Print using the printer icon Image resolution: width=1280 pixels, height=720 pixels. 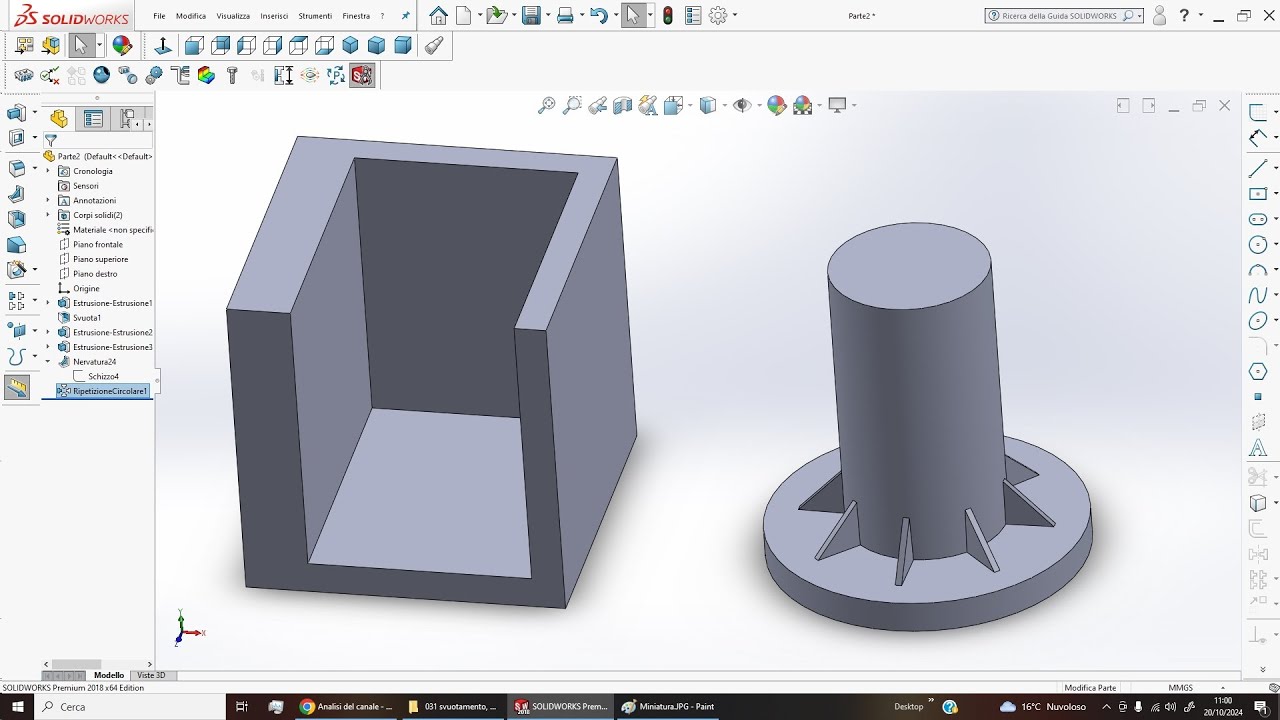point(565,15)
